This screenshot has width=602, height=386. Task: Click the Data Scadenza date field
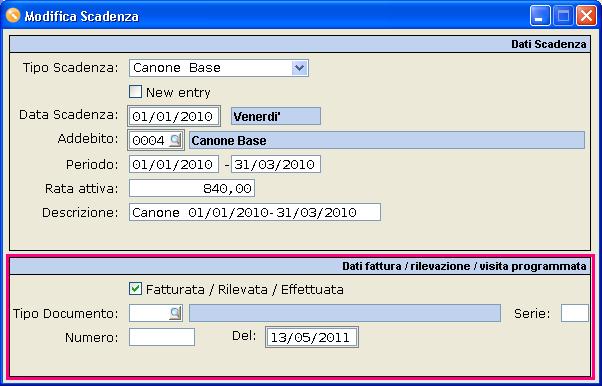coord(174,116)
